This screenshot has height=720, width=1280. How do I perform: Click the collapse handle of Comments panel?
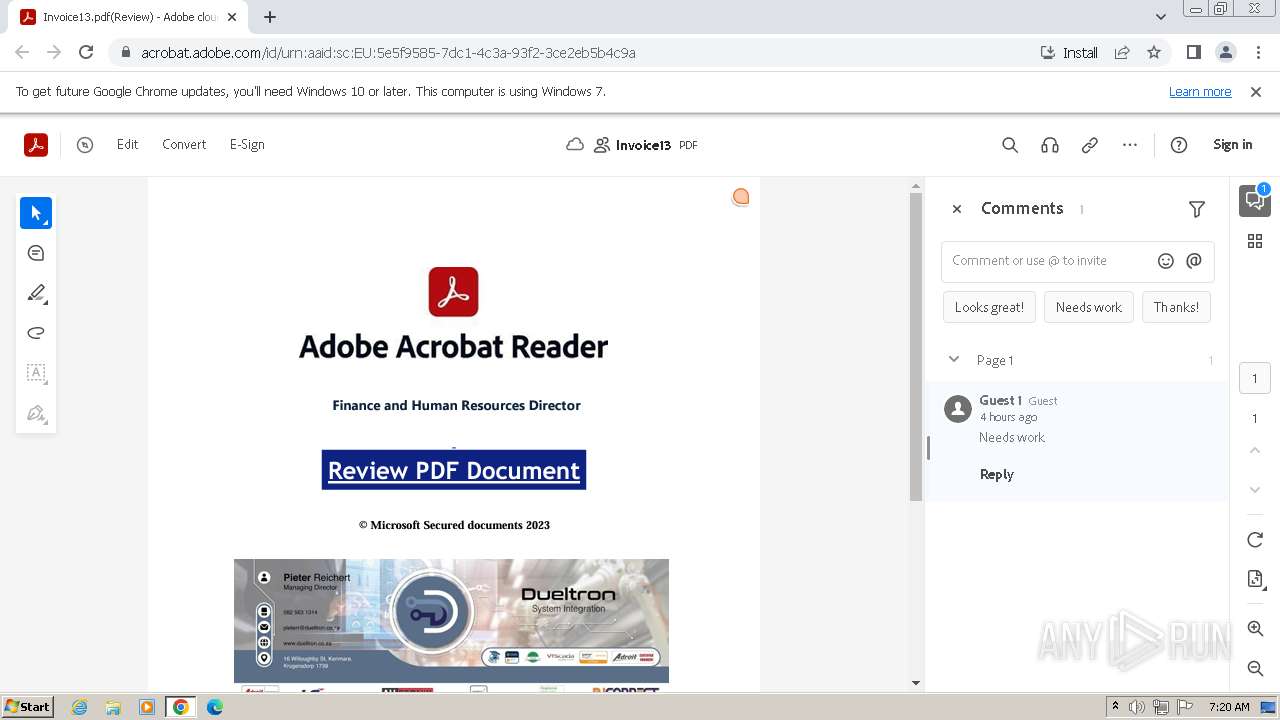click(x=928, y=448)
